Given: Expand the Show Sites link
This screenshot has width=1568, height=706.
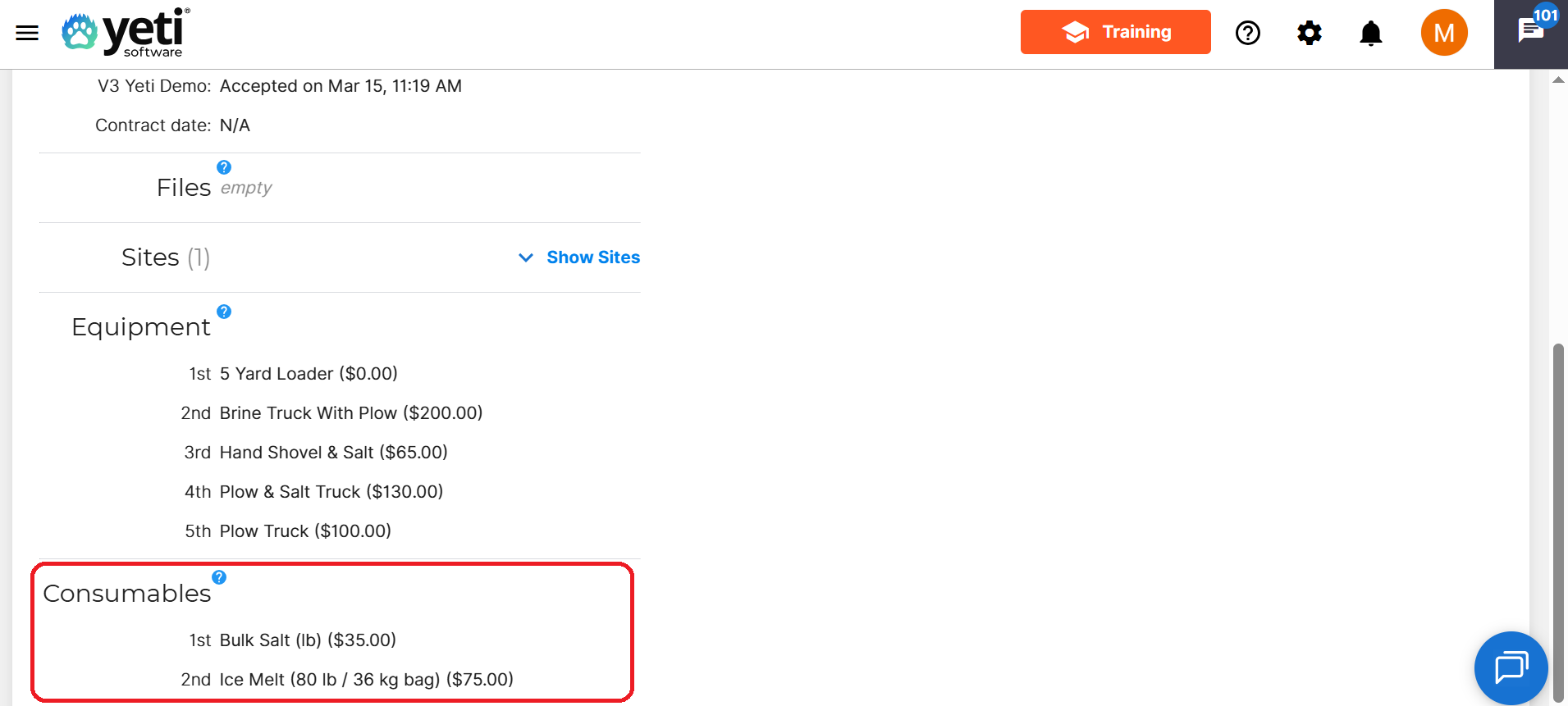Looking at the screenshot, I should click(x=592, y=257).
